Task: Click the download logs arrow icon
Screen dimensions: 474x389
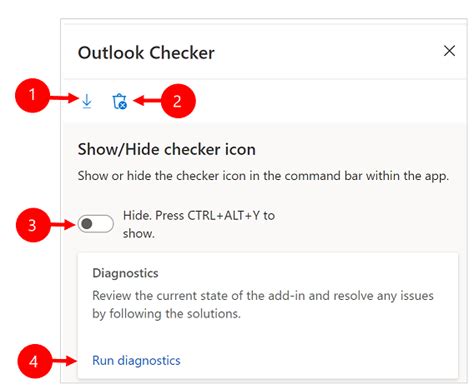Action: click(87, 101)
